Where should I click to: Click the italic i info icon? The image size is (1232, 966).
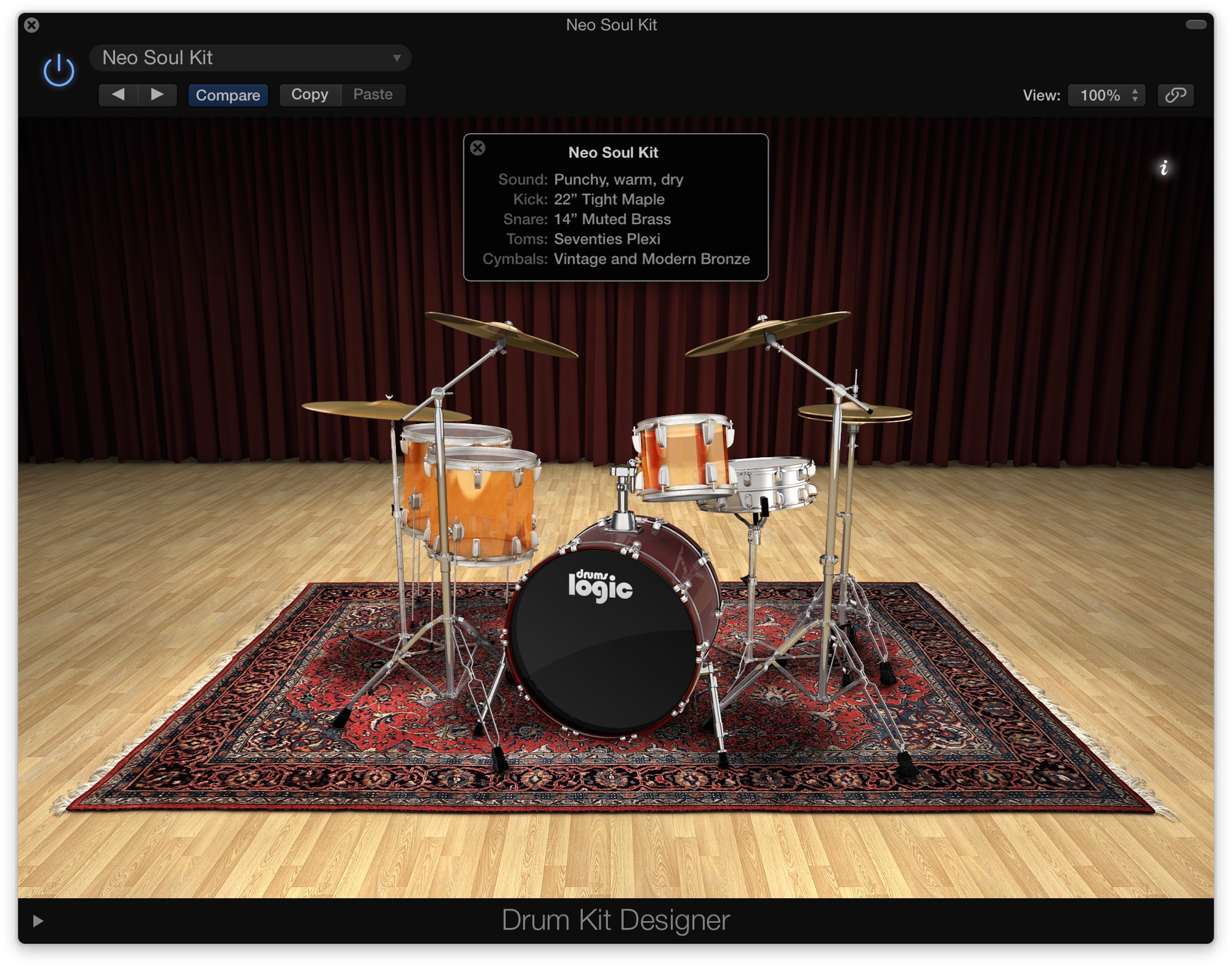tap(1164, 168)
